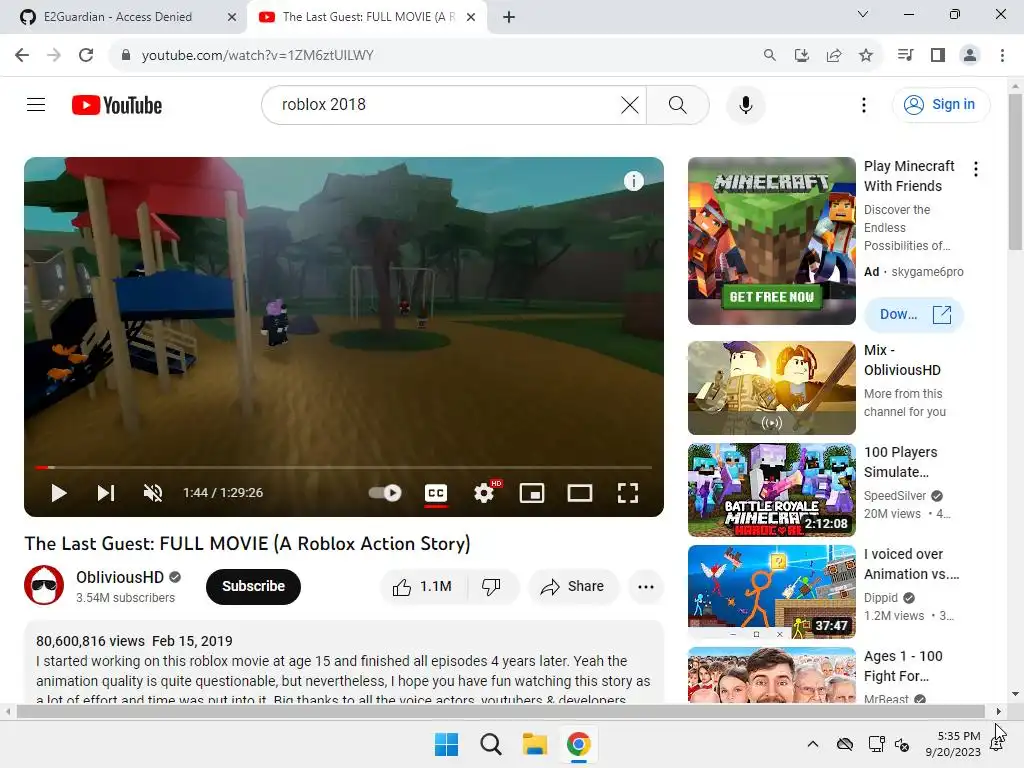This screenshot has width=1024, height=768.
Task: Bookmark this tab with star
Action: (x=866, y=55)
